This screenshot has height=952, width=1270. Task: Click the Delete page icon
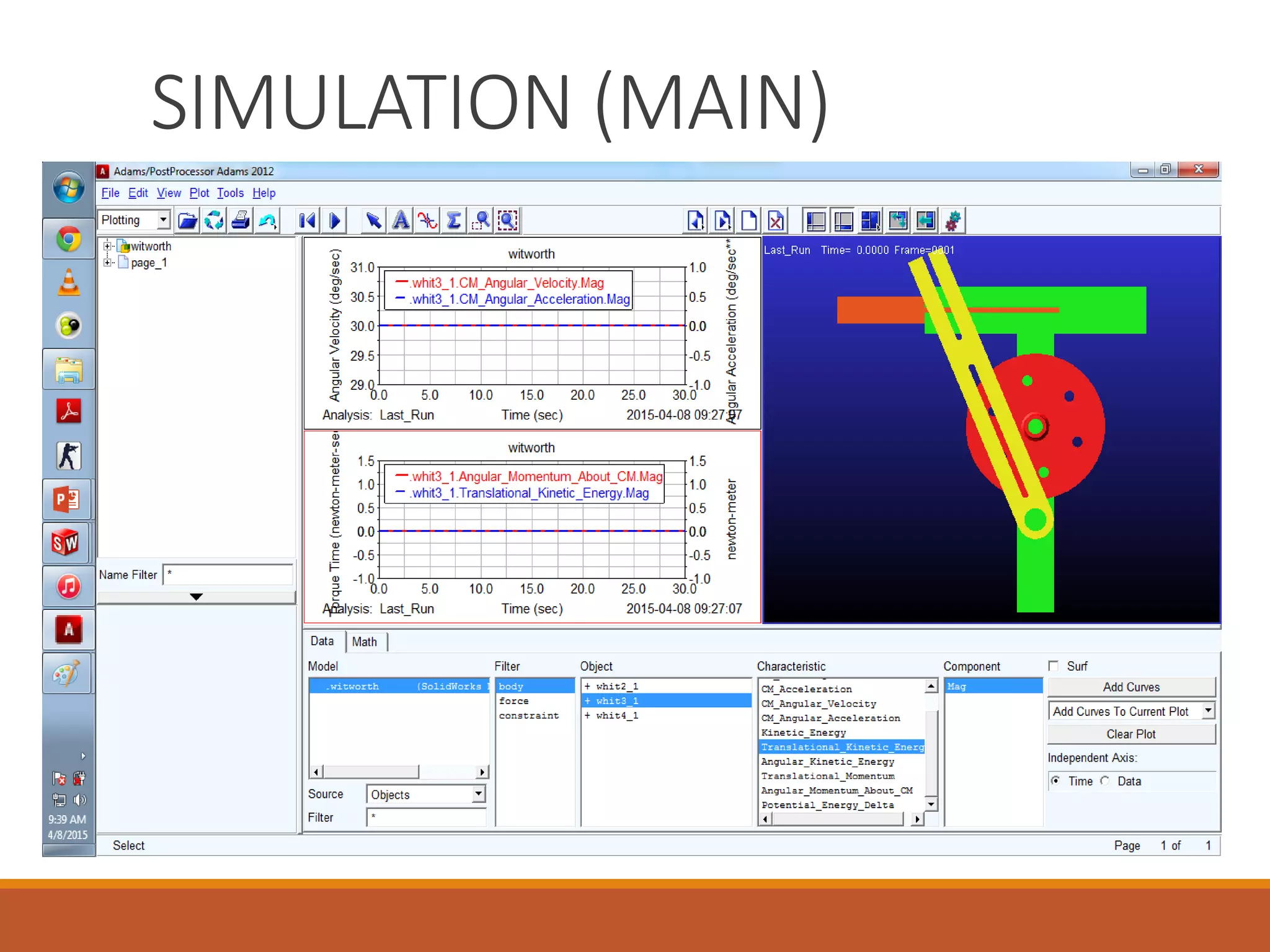(x=776, y=221)
